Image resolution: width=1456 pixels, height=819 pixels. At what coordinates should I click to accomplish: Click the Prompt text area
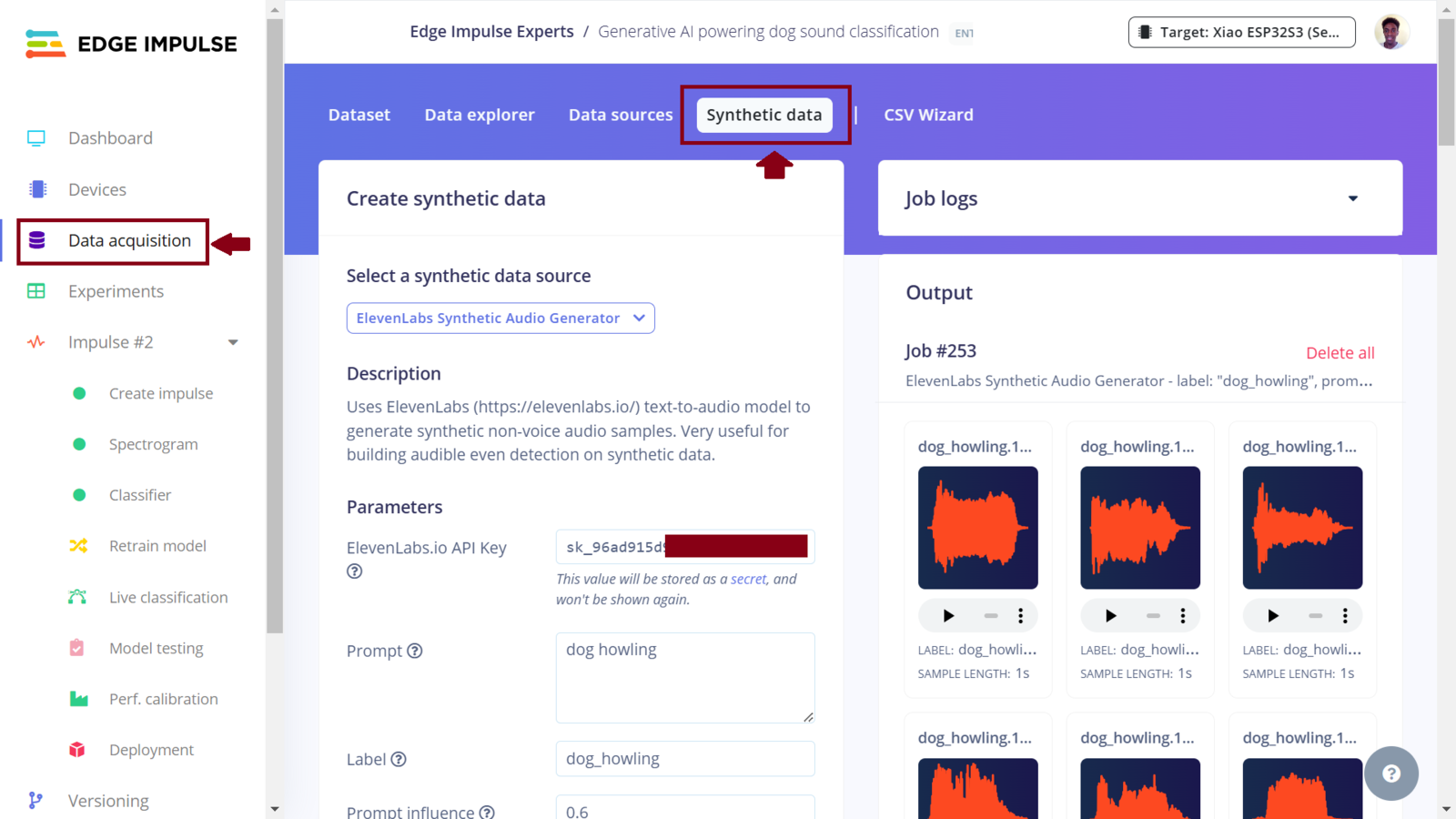tap(685, 678)
